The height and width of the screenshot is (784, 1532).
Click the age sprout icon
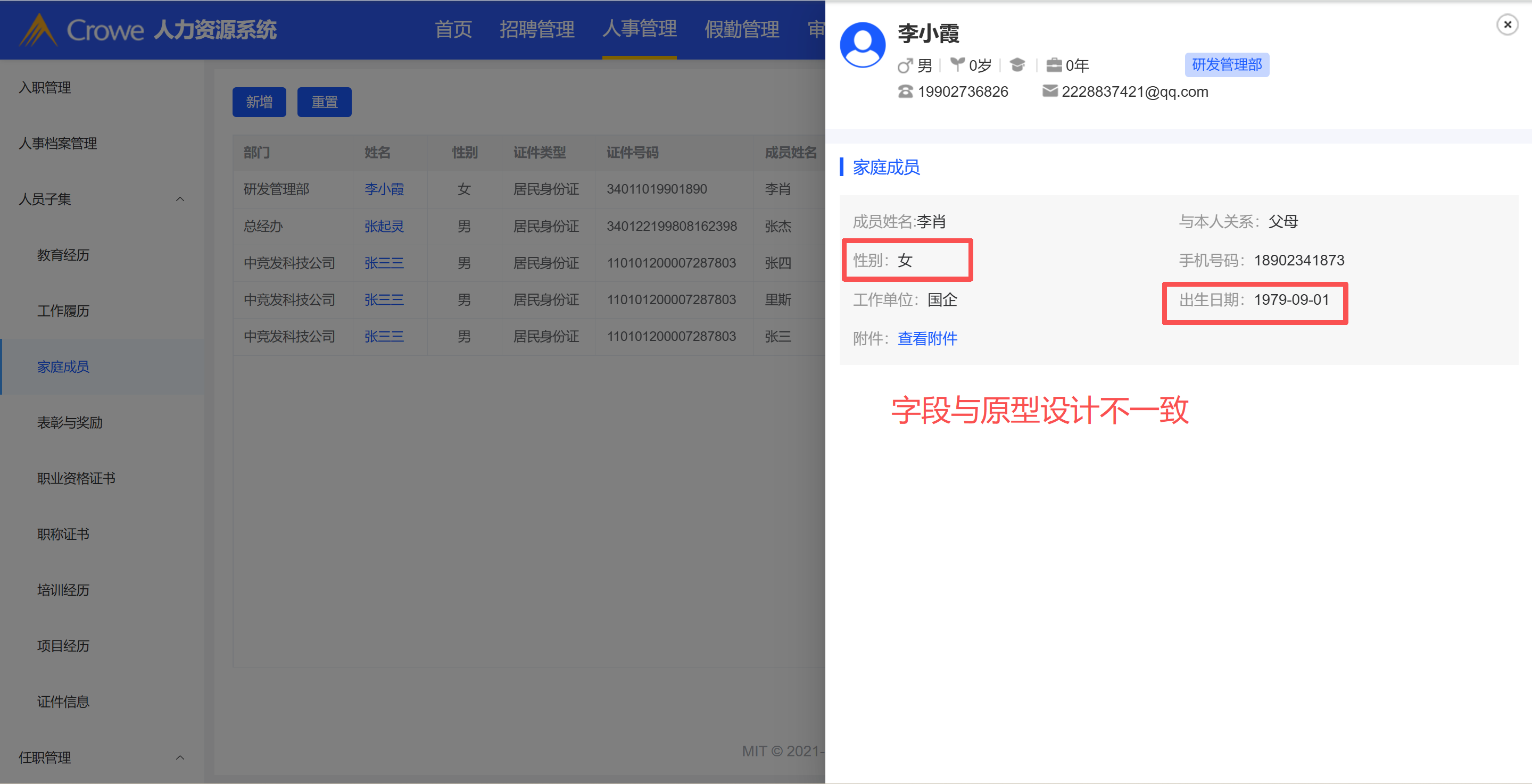[x=957, y=64]
